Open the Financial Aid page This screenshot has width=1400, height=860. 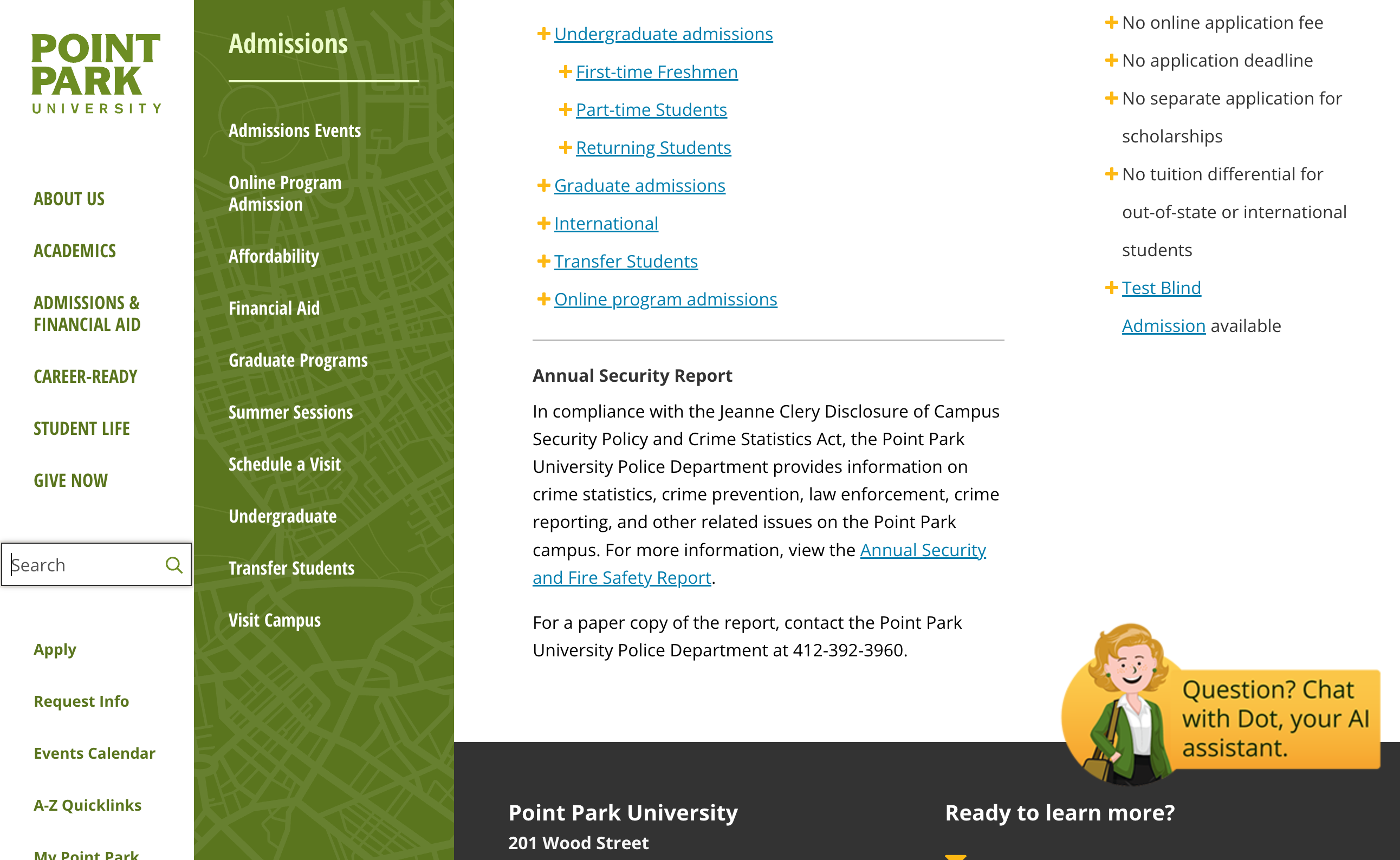tap(274, 308)
